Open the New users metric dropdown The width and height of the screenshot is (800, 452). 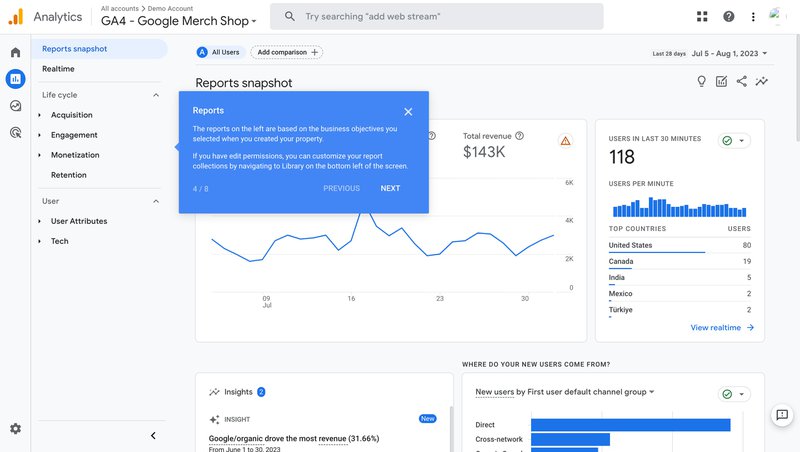point(565,392)
